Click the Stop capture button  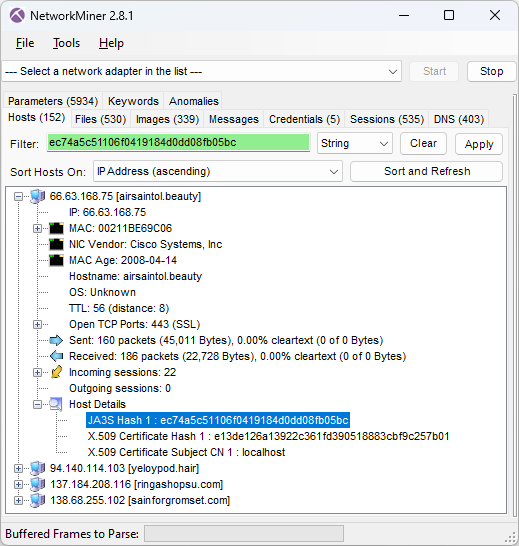[491, 71]
